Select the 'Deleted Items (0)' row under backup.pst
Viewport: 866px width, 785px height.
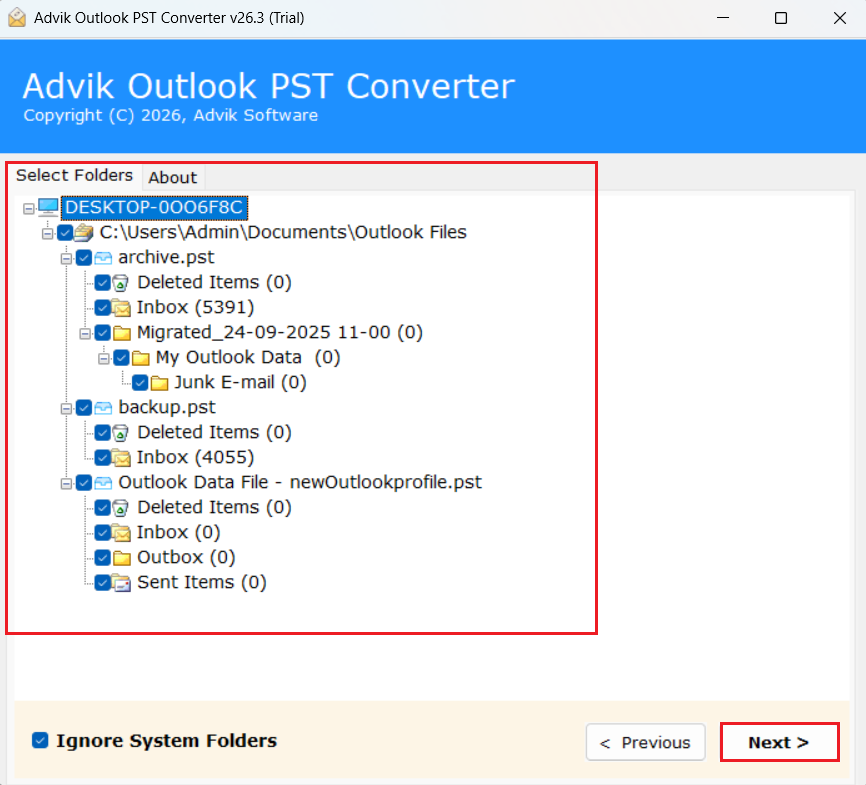214,433
